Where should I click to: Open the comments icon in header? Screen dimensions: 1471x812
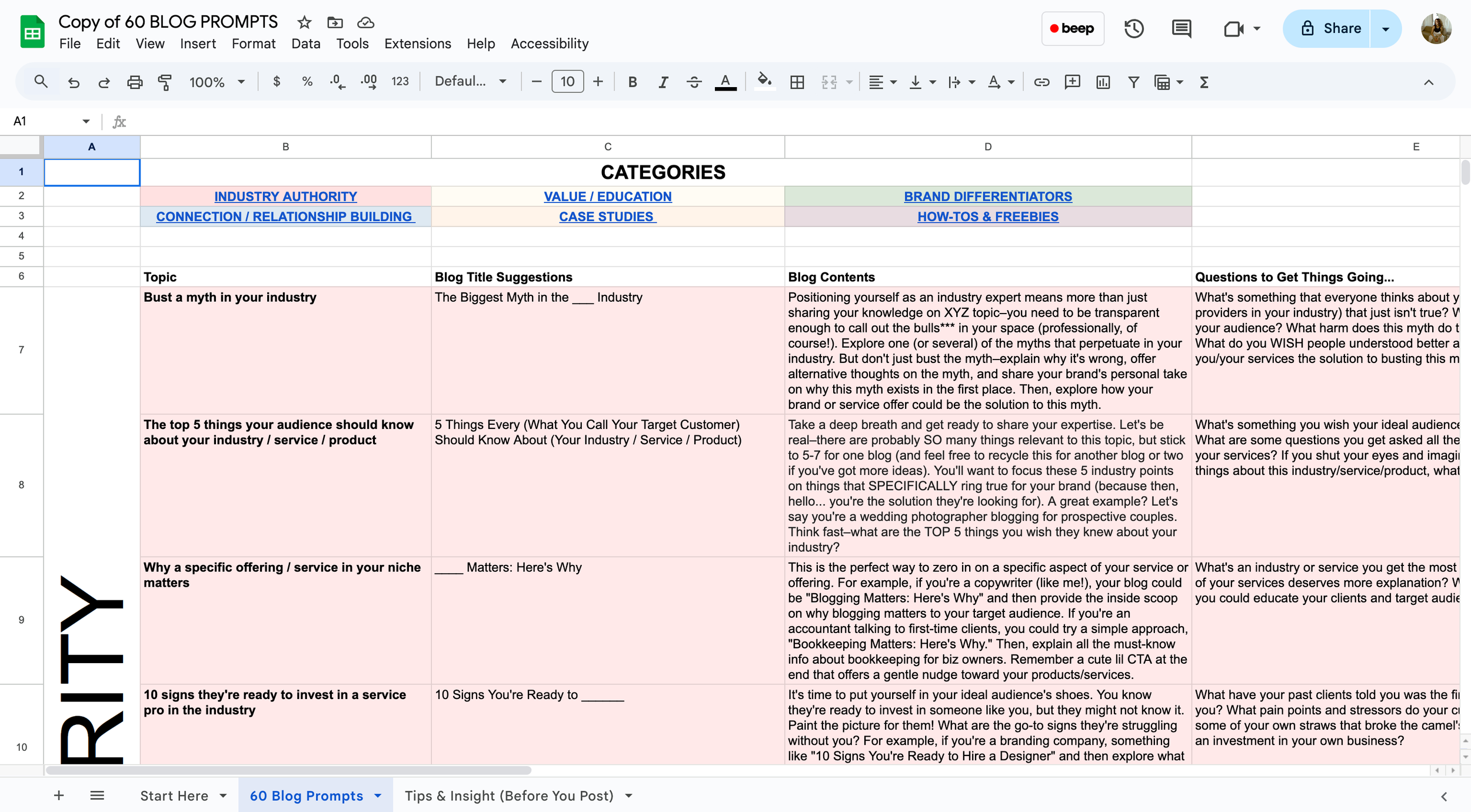click(x=1181, y=28)
